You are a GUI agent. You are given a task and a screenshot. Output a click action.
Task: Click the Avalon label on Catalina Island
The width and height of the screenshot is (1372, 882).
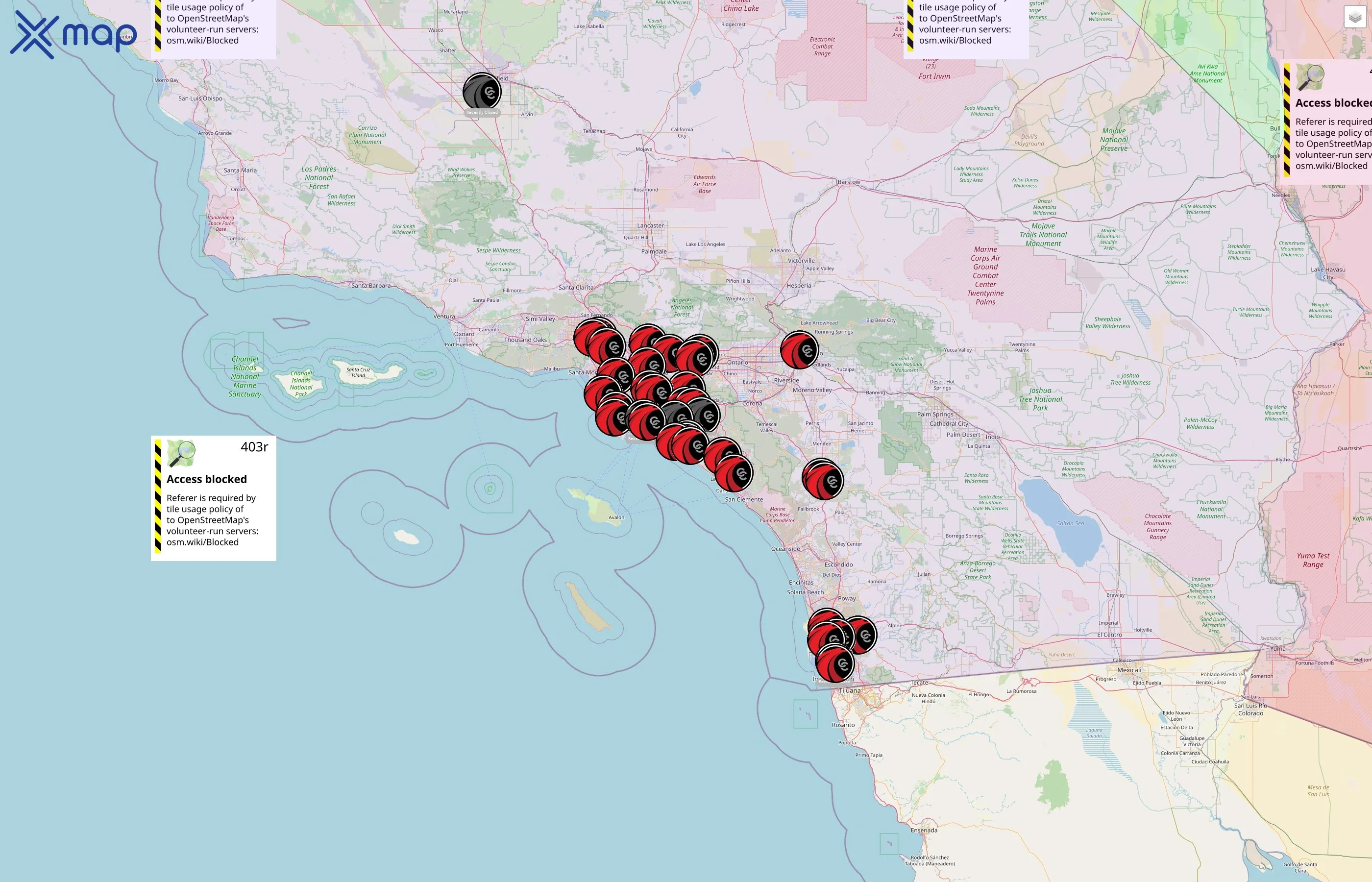tap(616, 517)
